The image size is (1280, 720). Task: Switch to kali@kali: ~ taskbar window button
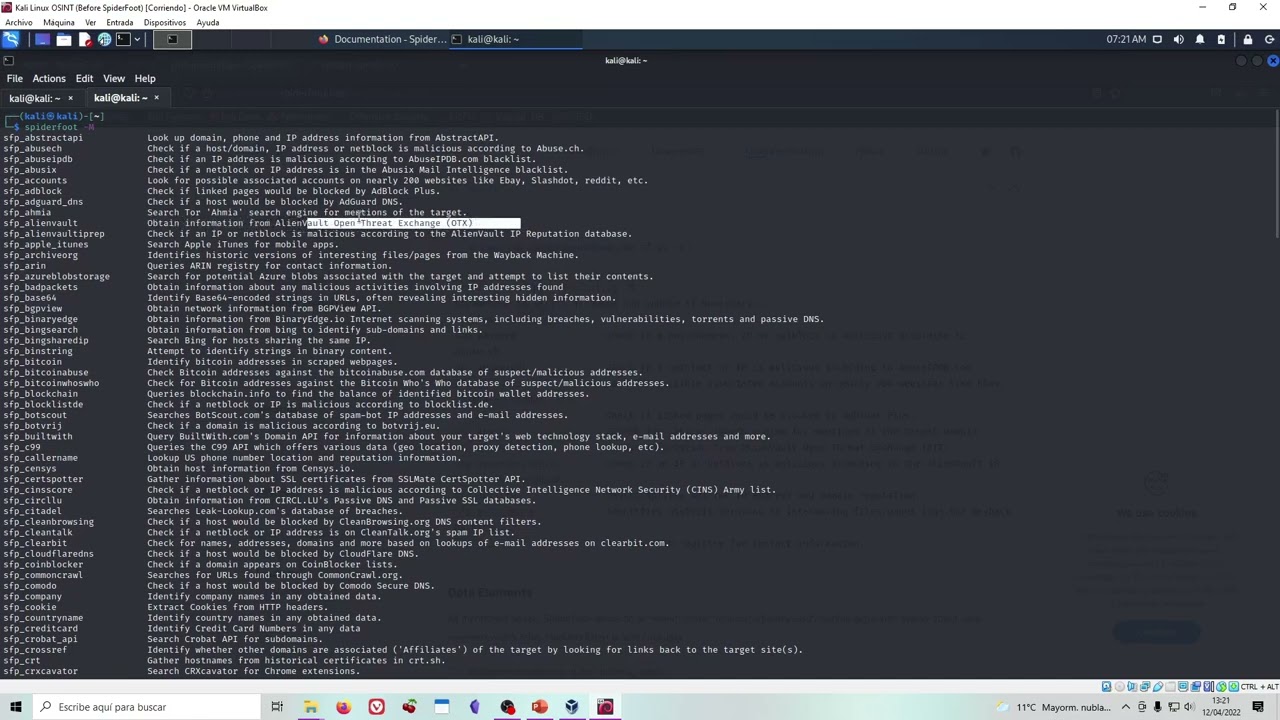point(515,39)
